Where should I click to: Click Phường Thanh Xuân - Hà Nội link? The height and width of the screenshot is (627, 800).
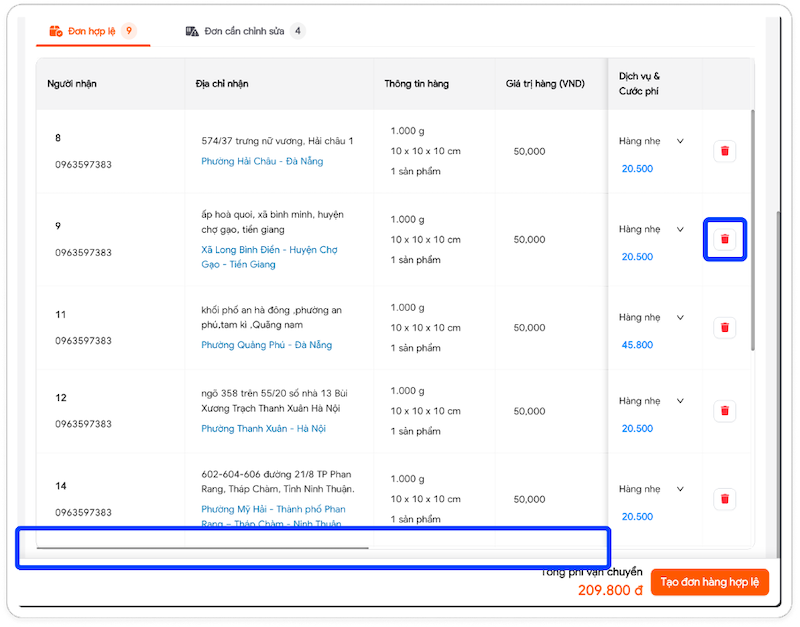click(263, 429)
